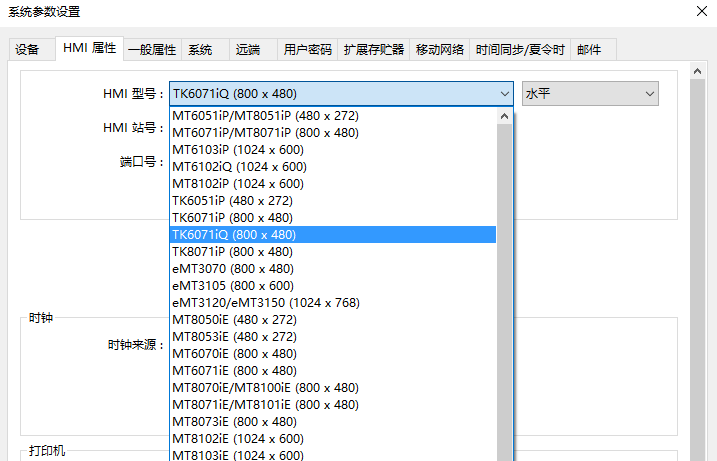Collapse the HMI 型号 dropdown arrow
The width and height of the screenshot is (717, 461).
(x=504, y=94)
